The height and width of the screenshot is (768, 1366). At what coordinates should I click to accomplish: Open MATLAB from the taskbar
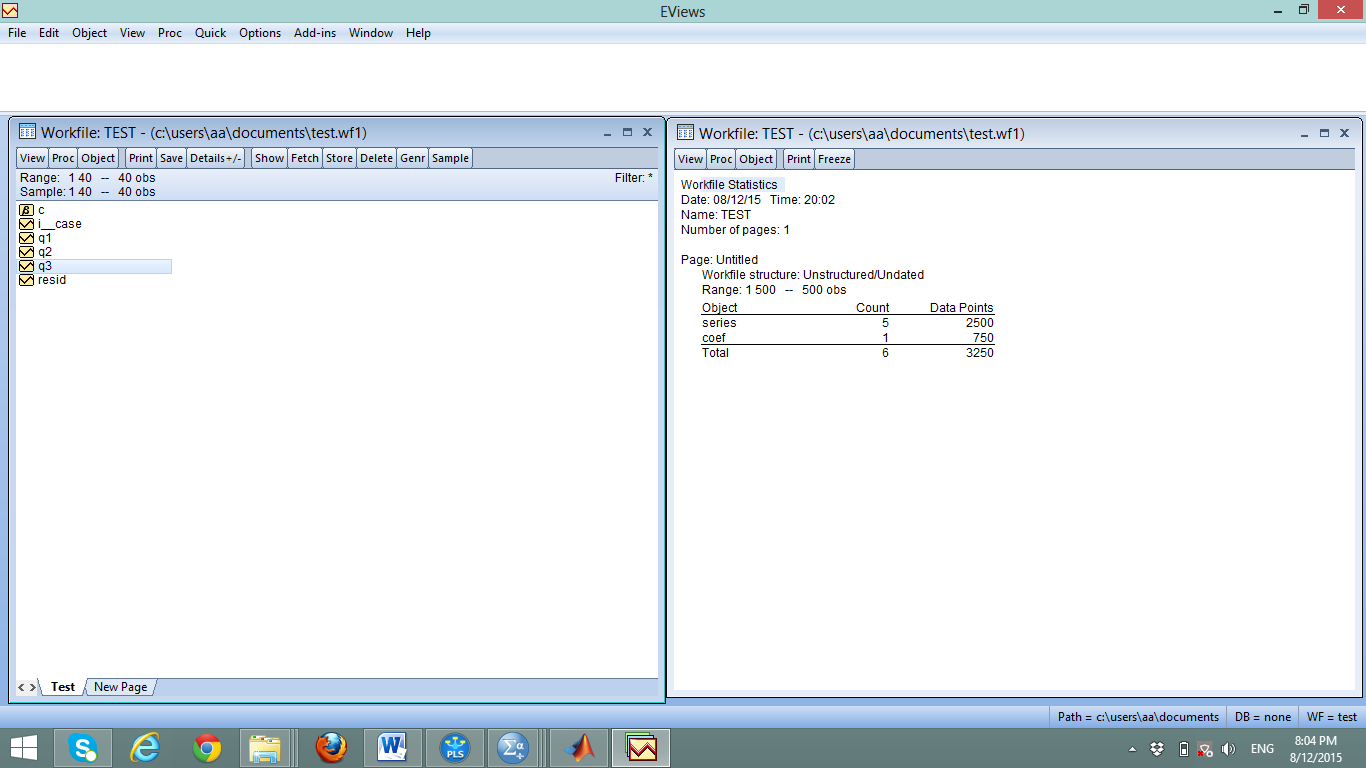point(578,747)
